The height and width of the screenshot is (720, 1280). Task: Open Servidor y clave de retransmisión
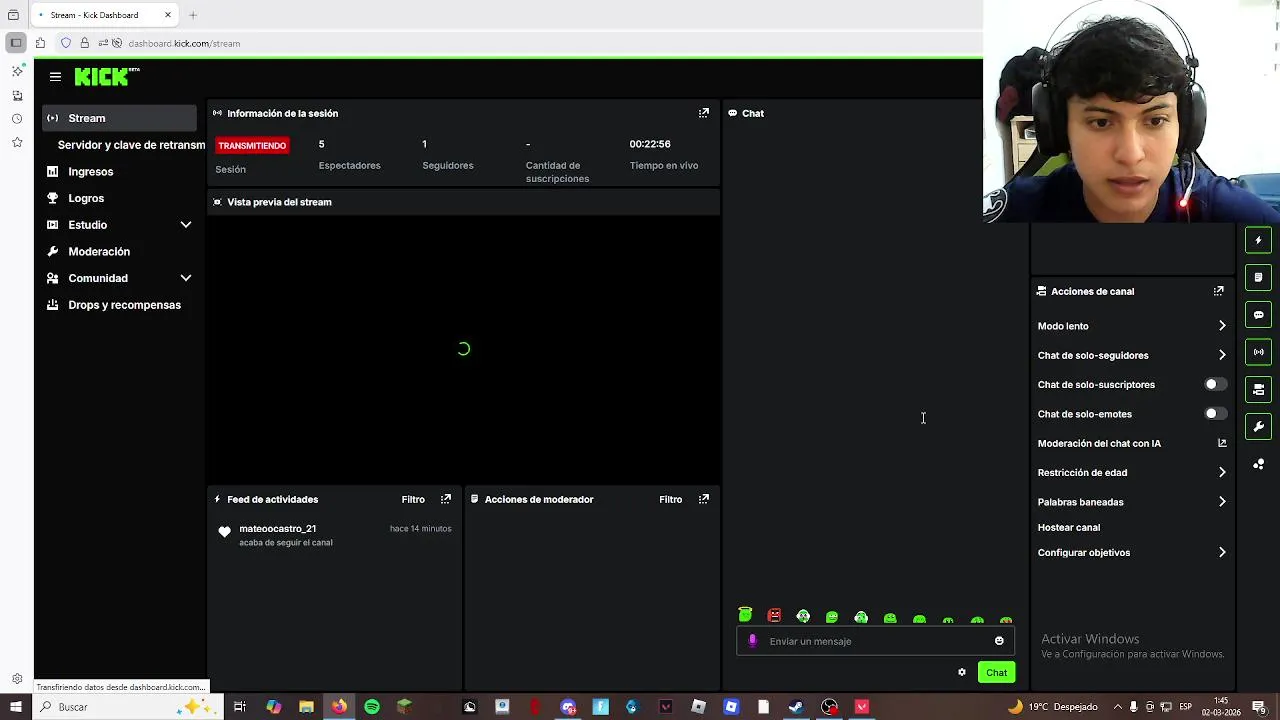(x=131, y=145)
